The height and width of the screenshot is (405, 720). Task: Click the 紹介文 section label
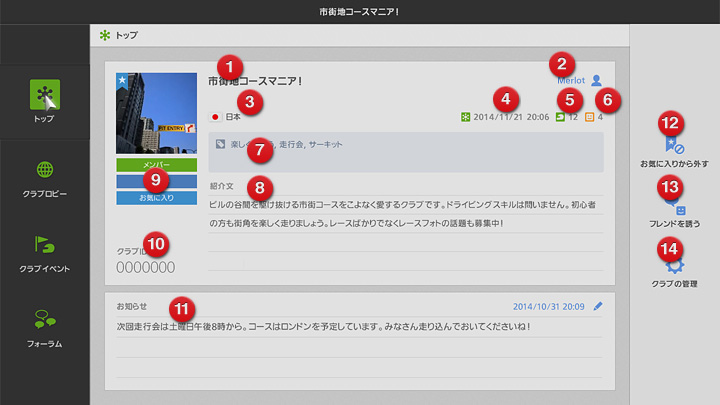222,186
